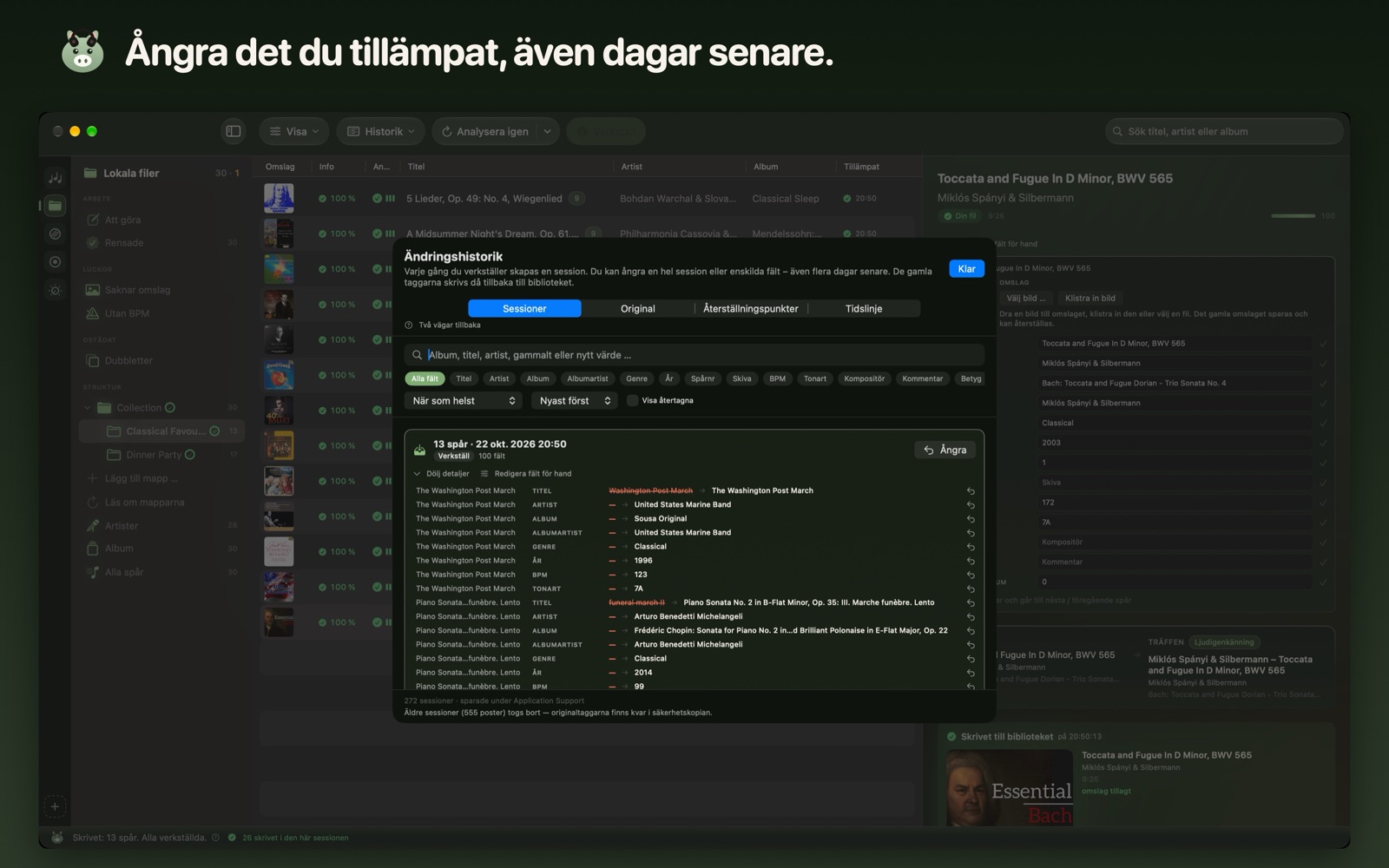Click the blue Klar button
The height and width of the screenshot is (868, 1389).
966,269
